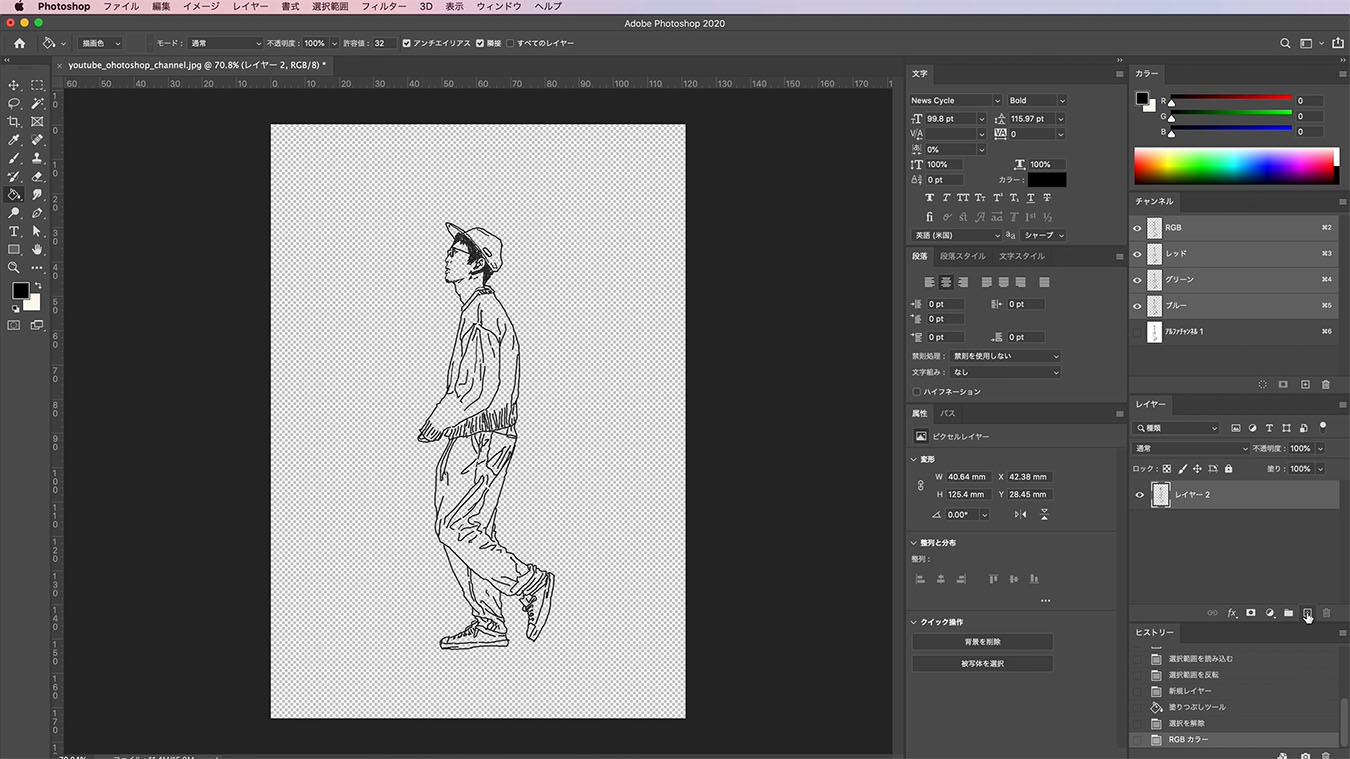Add layer mask in Layers panel

coord(1250,613)
